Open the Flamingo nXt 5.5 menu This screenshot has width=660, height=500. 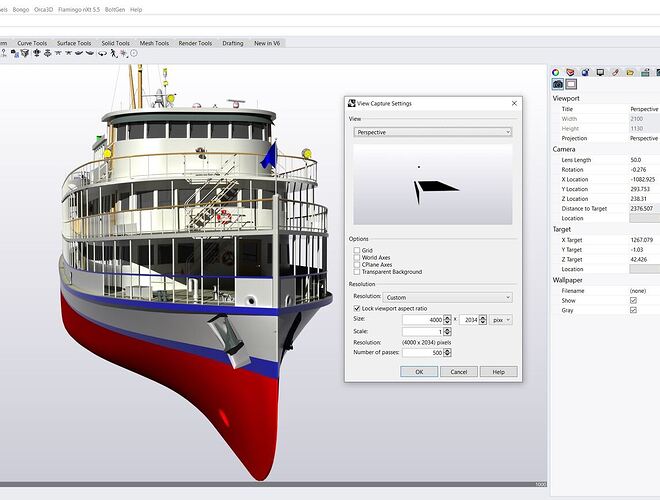click(x=79, y=9)
